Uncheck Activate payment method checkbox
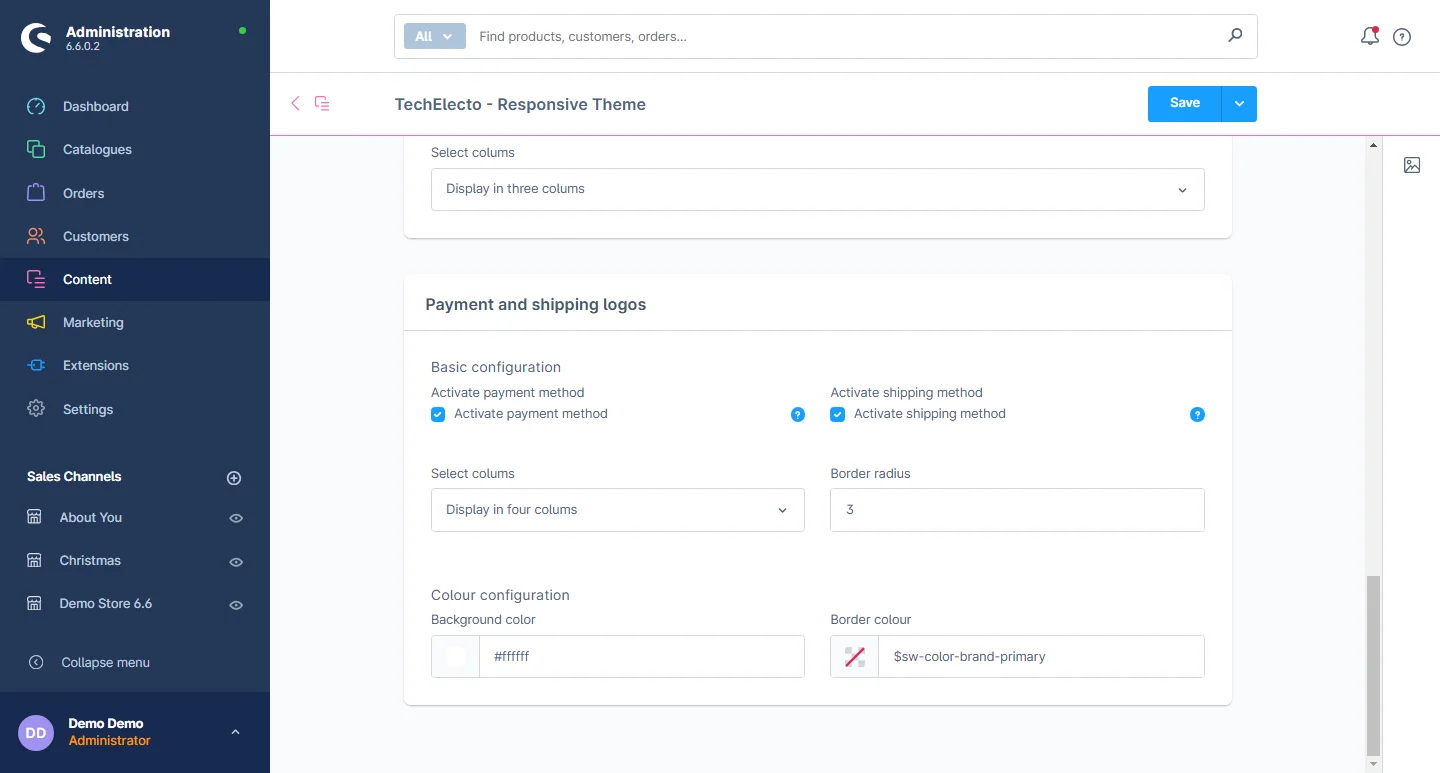The height and width of the screenshot is (773, 1440). coord(438,414)
